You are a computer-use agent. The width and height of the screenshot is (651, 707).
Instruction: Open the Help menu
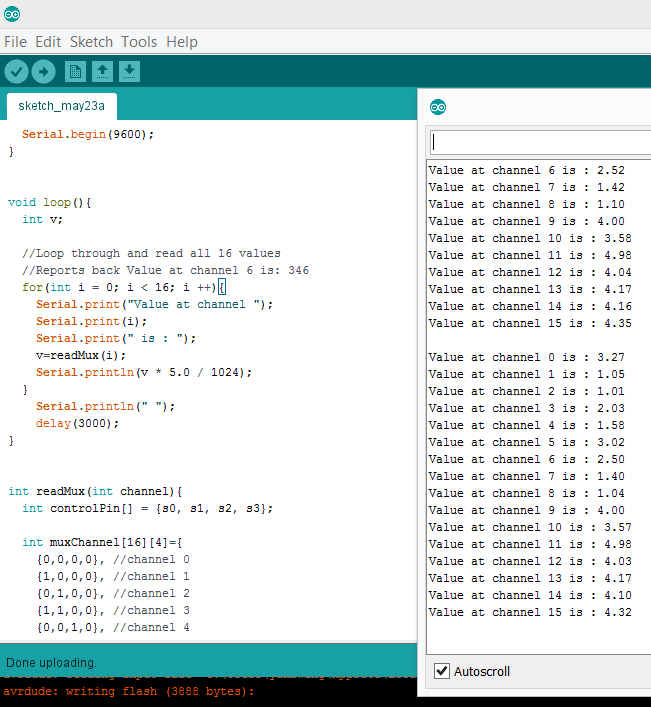182,42
